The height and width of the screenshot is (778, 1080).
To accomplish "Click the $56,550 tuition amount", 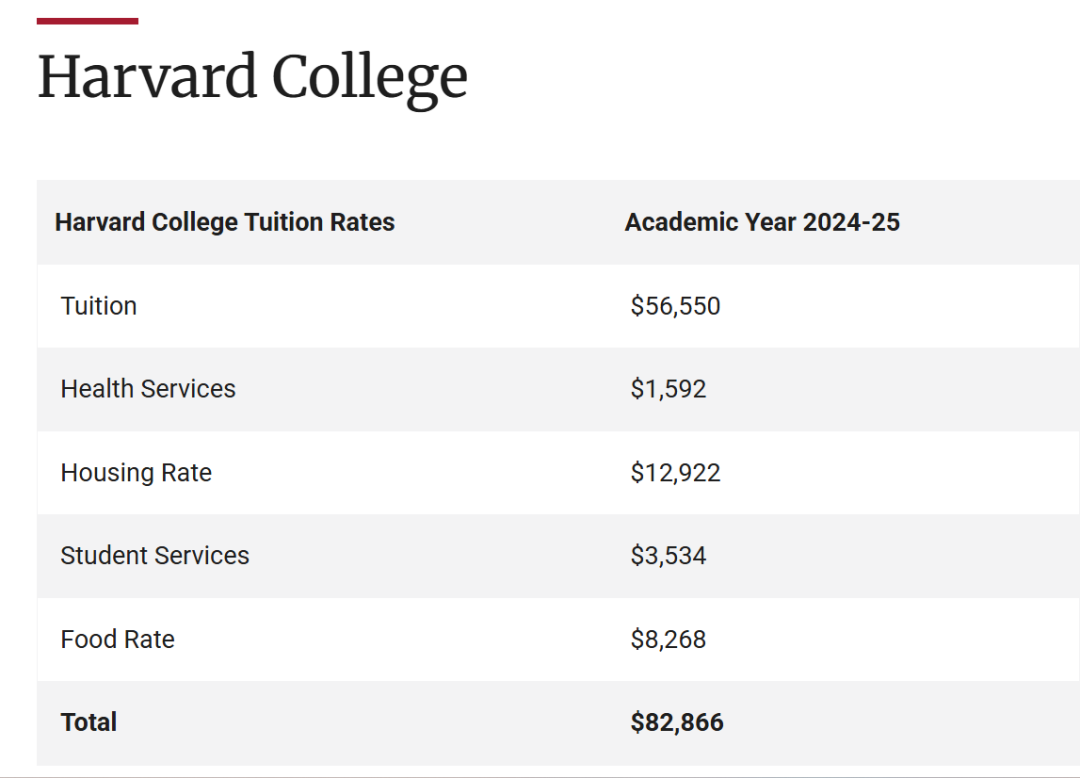I will pyautogui.click(x=675, y=306).
